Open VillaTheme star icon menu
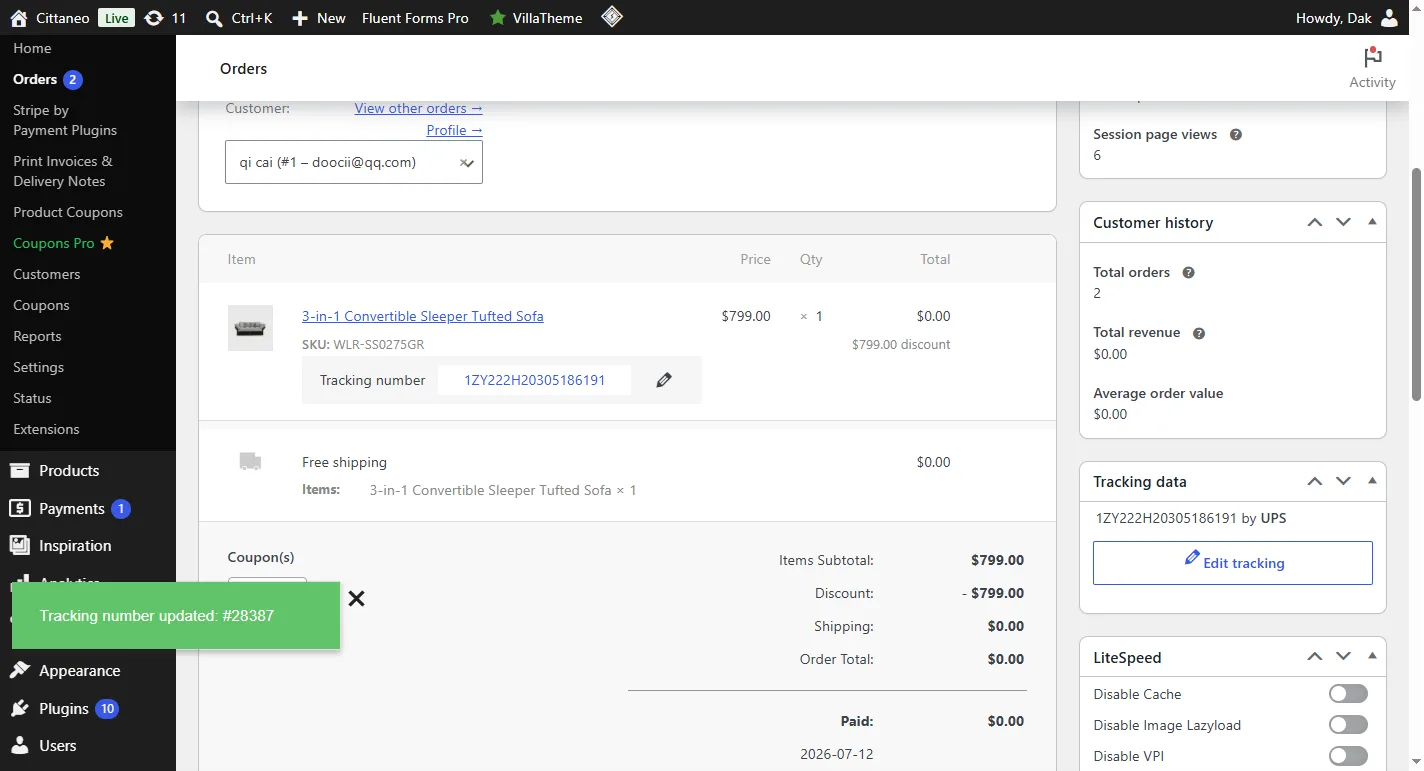 tap(497, 18)
